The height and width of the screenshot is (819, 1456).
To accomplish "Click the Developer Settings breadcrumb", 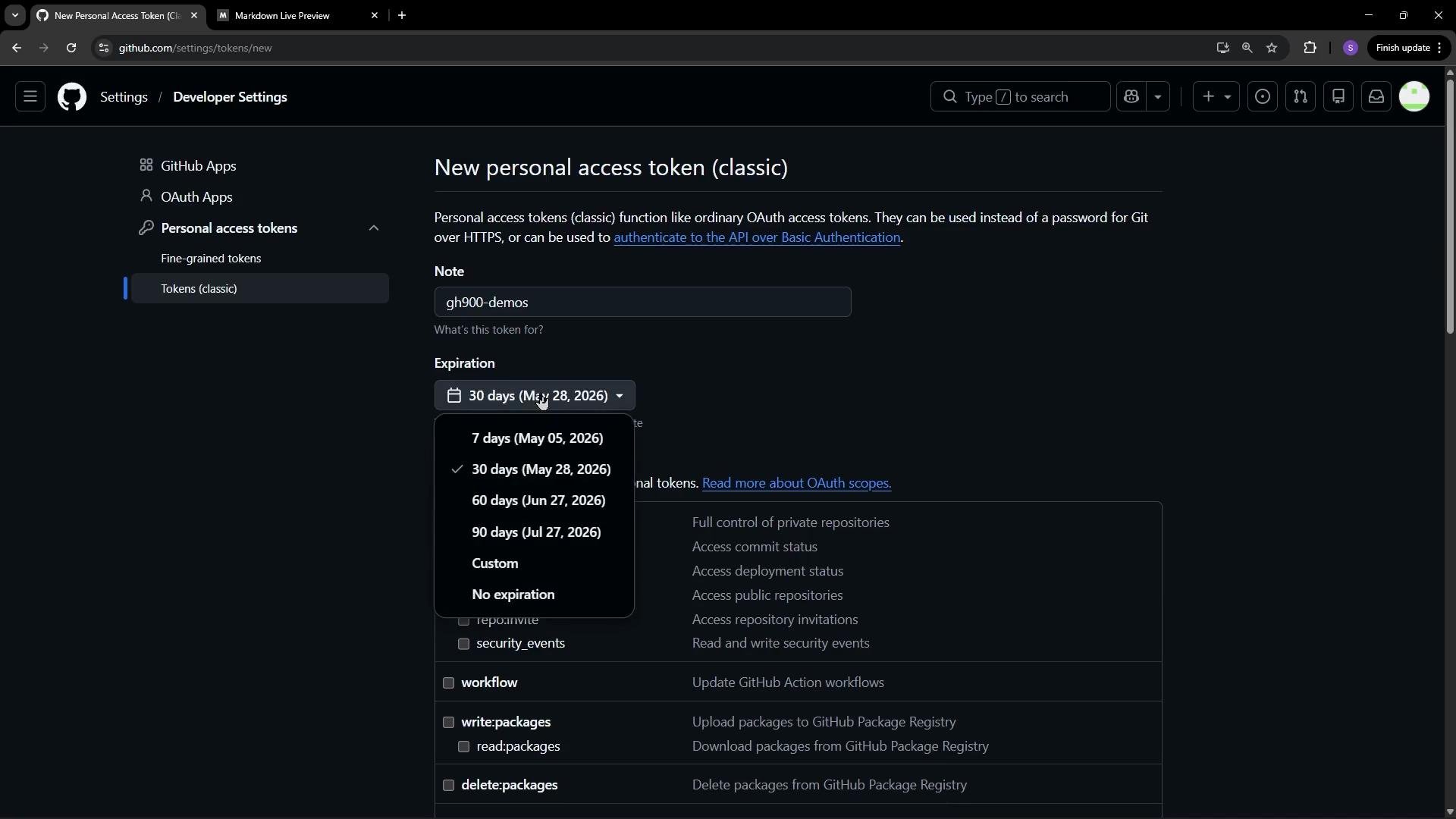I will click(x=230, y=97).
